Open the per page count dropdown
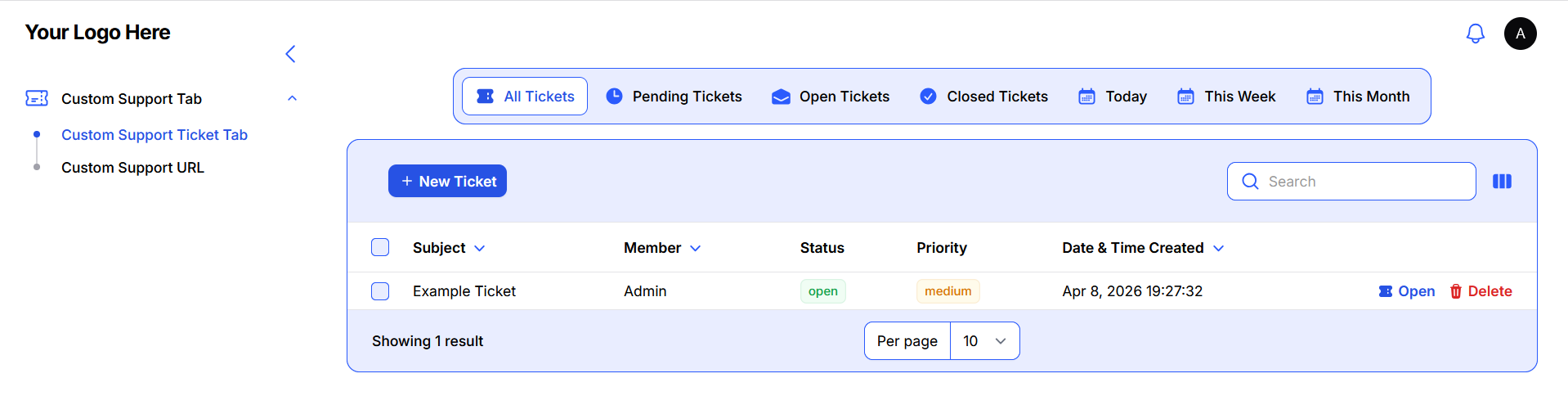The width and height of the screenshot is (1568, 396). coord(984,341)
